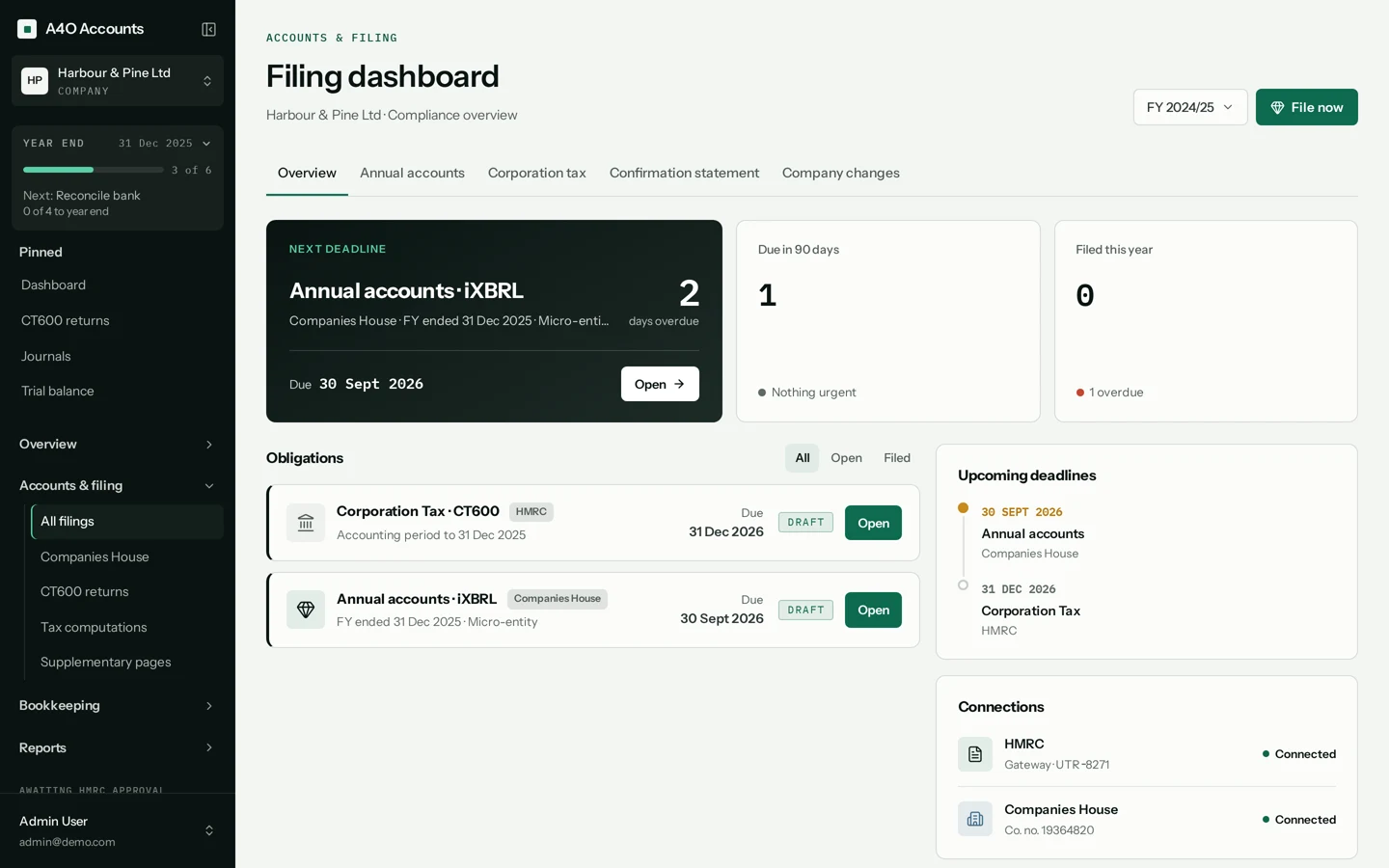Viewport: 1389px width, 868px height.
Task: Open pinned CT600 returns link
Action: [118, 321]
